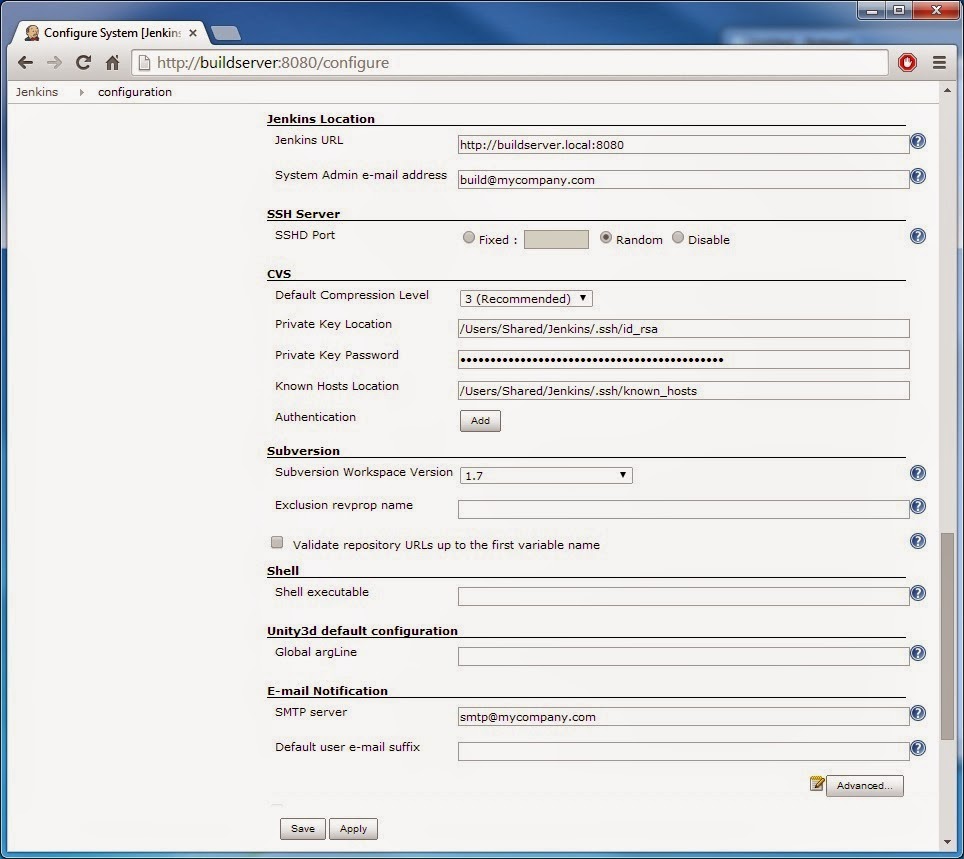Click the Fixed port number field
The width and height of the screenshot is (964, 859).
tap(556, 239)
